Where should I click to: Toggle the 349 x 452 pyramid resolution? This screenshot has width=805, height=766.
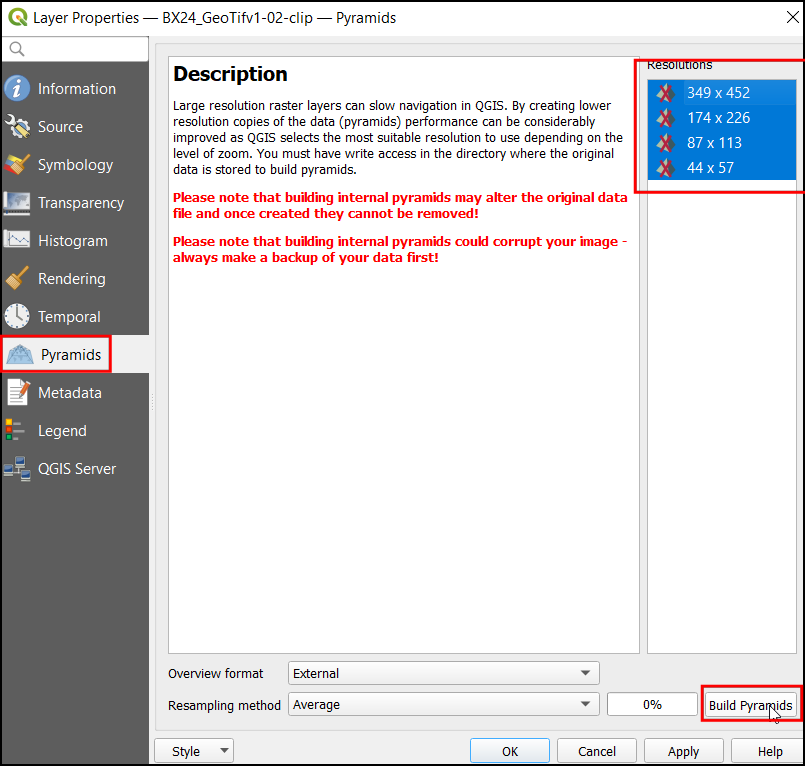717,93
